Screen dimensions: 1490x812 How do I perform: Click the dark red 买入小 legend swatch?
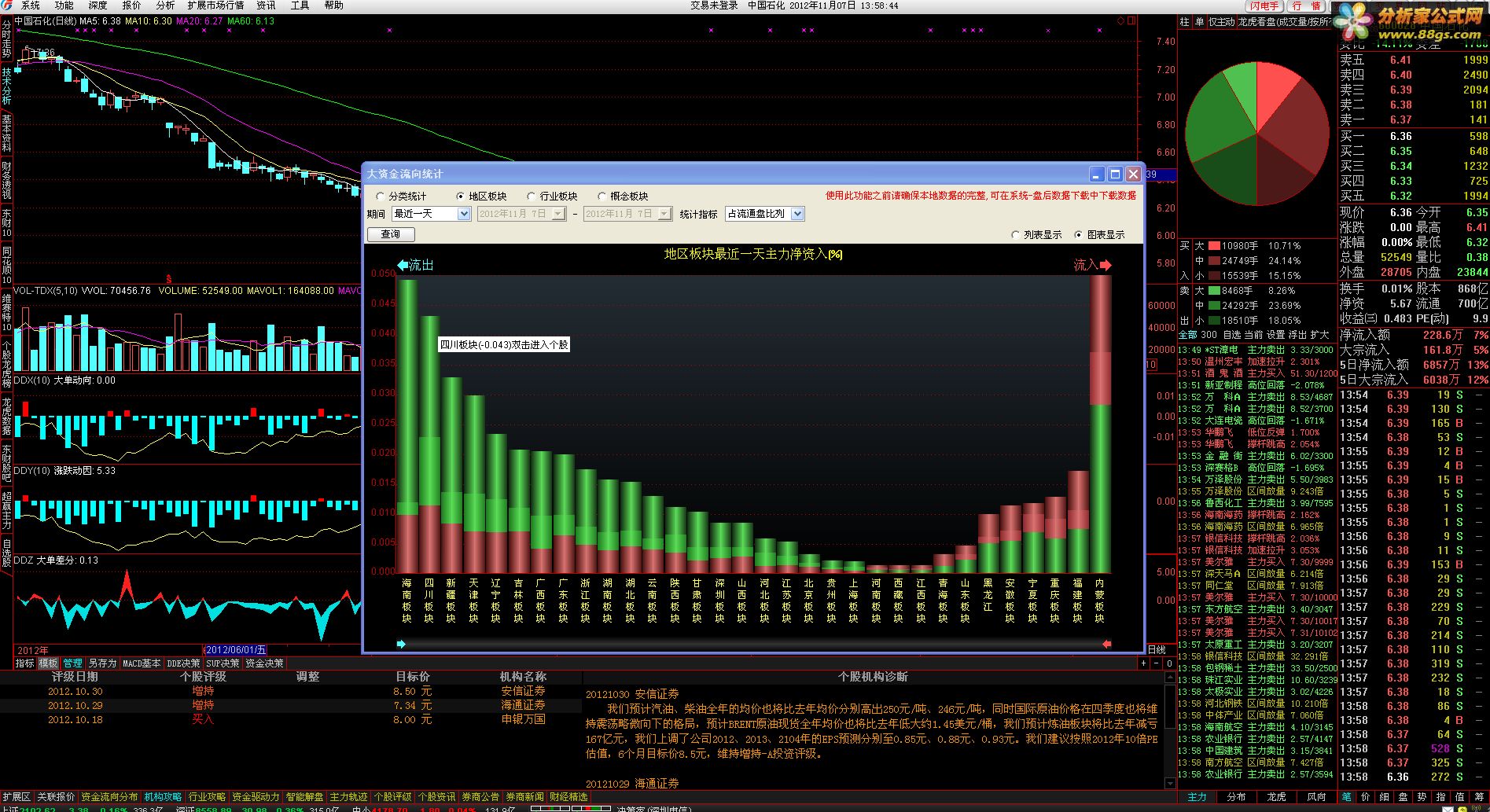tap(1214, 276)
